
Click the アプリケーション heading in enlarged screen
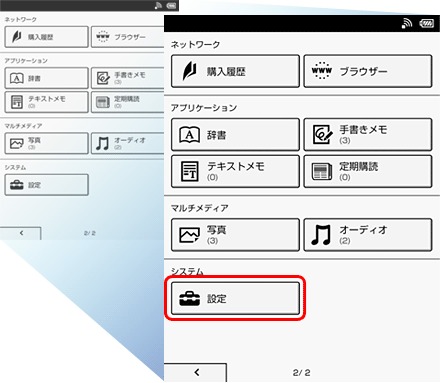coord(204,108)
